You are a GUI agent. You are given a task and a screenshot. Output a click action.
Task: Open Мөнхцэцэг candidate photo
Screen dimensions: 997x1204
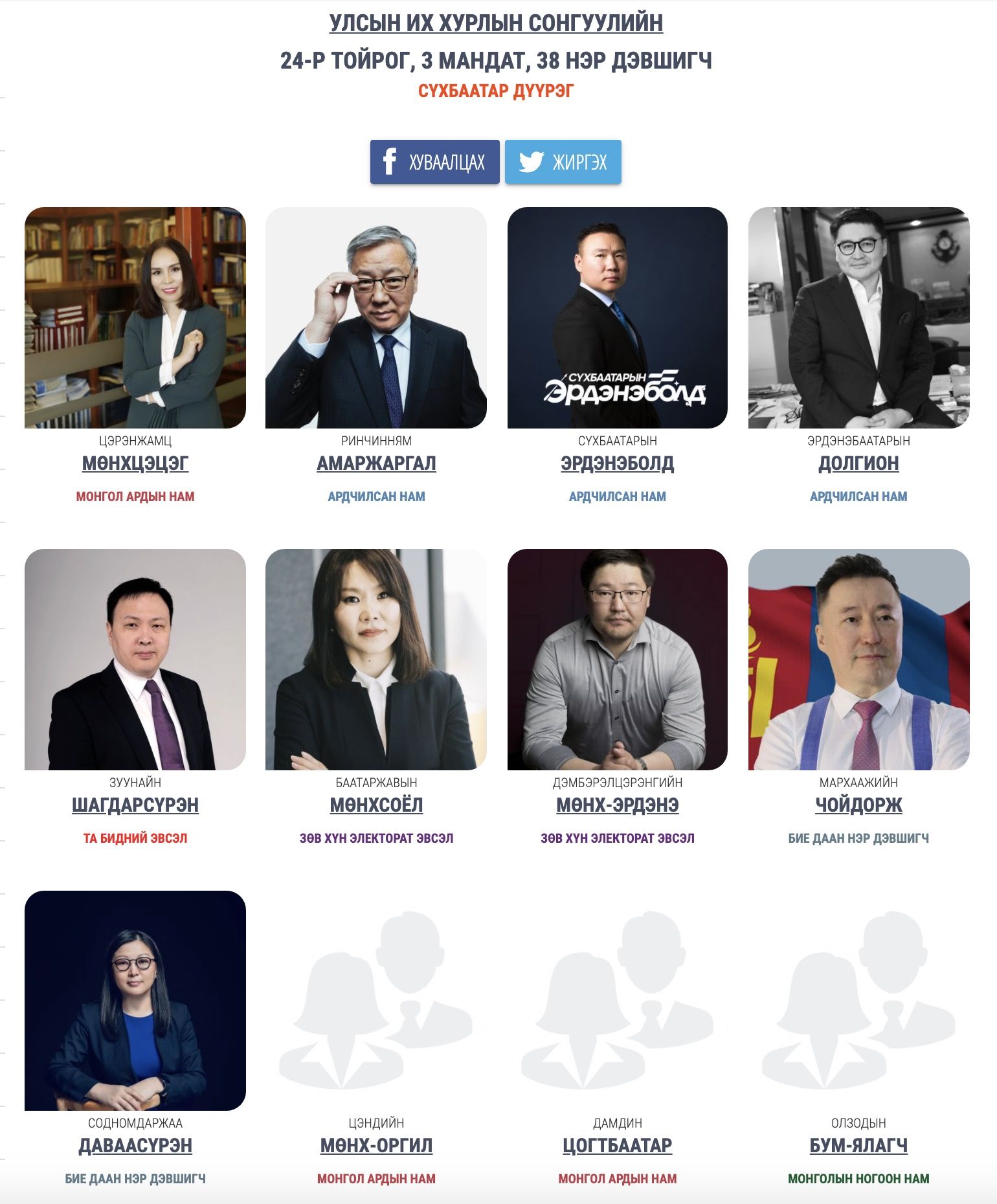(x=135, y=318)
